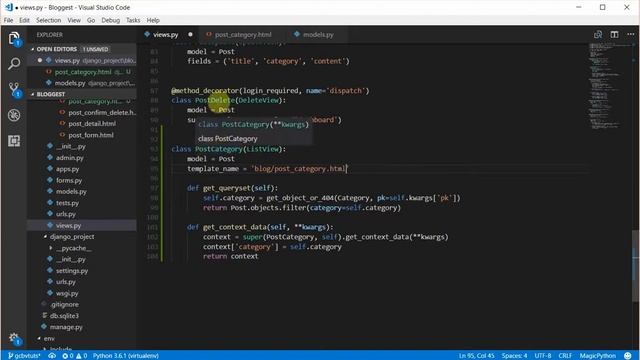This screenshot has height=360, width=640.
Task: Open post_form.html in file tree
Action: (x=91, y=135)
